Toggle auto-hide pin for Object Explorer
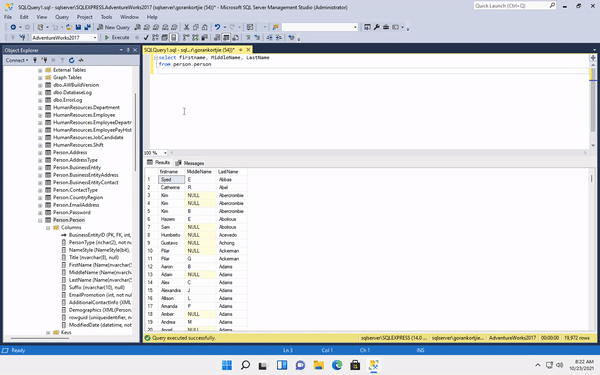 [x=128, y=50]
